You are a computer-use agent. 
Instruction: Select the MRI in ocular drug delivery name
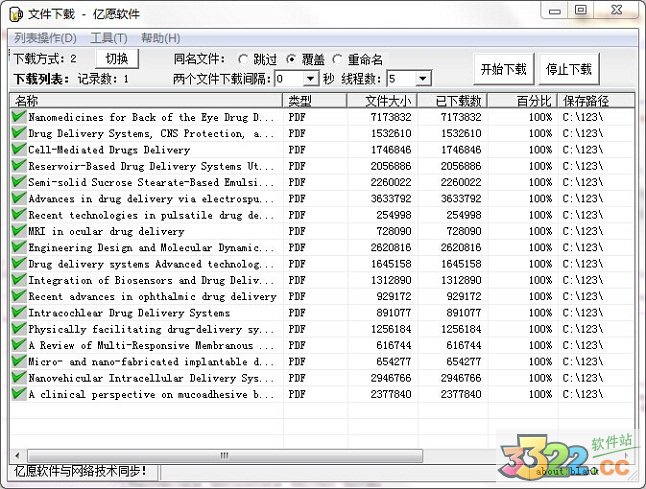(106, 231)
